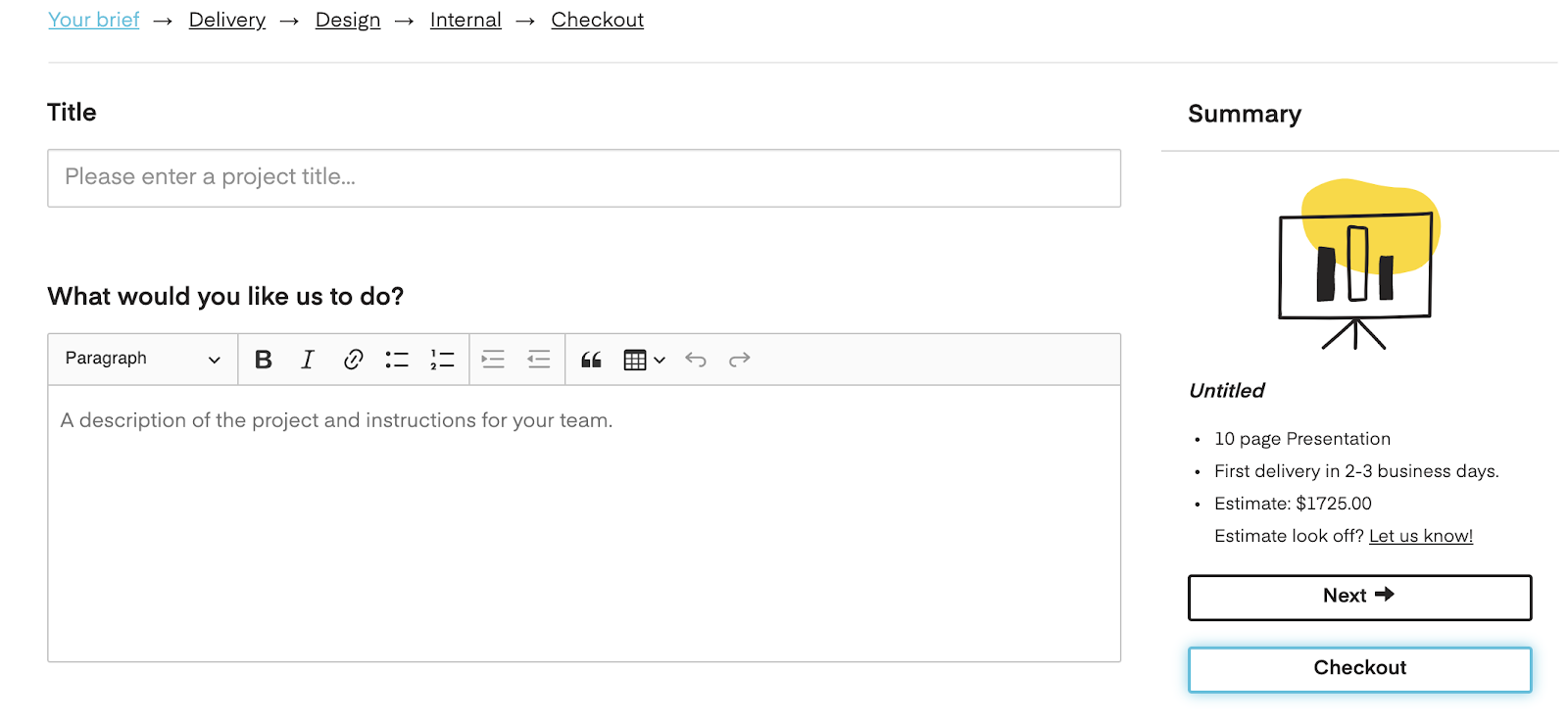Jump to Checkout in breadcrumb
Viewport: 1568px width, 723px height.
[598, 20]
